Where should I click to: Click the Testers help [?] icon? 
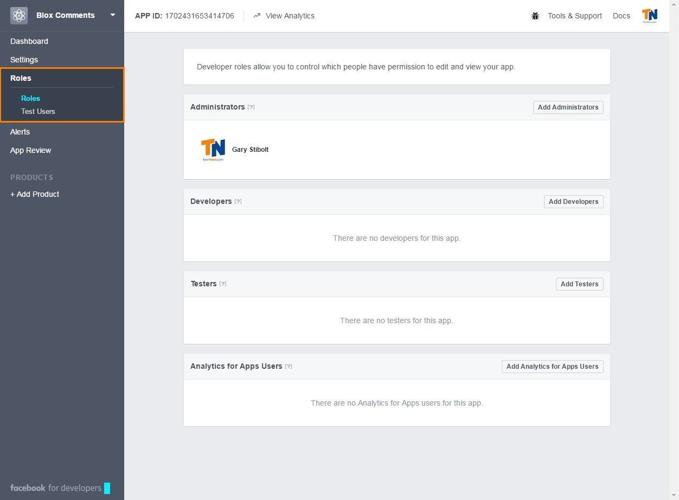pos(223,284)
